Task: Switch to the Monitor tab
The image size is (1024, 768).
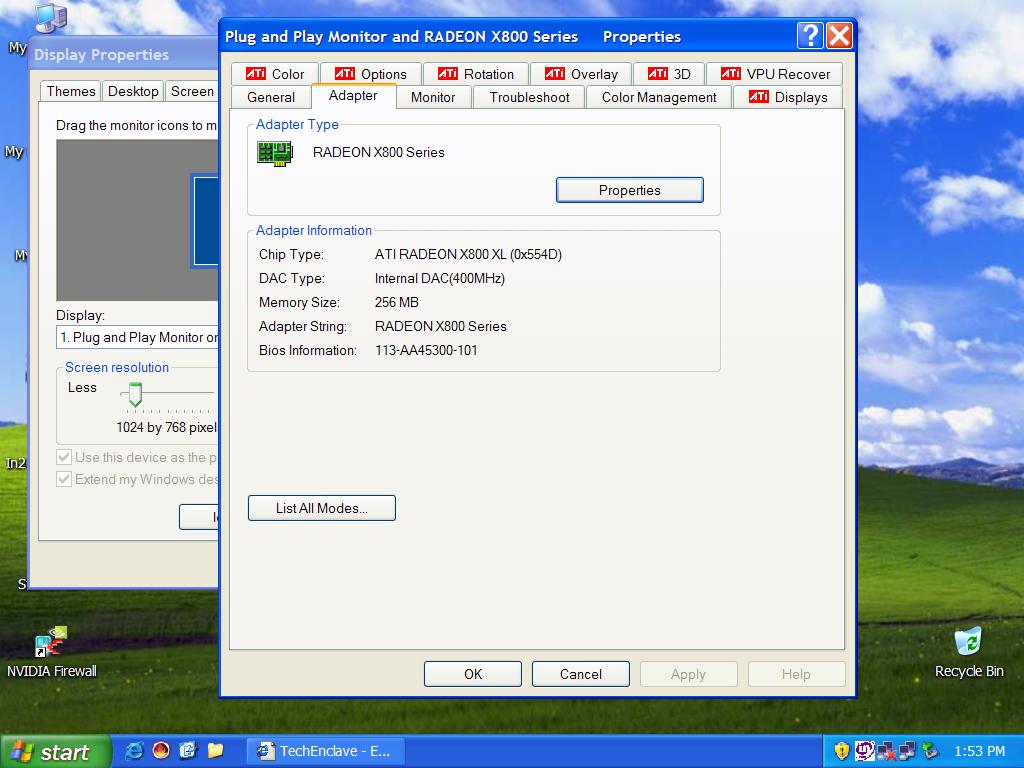Action: (x=433, y=97)
